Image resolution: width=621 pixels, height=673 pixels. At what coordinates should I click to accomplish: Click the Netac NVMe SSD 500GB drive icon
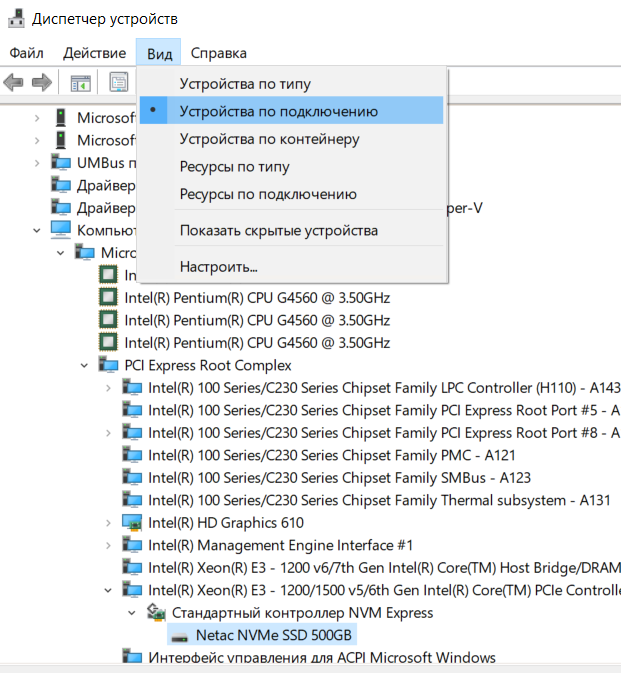[180, 636]
